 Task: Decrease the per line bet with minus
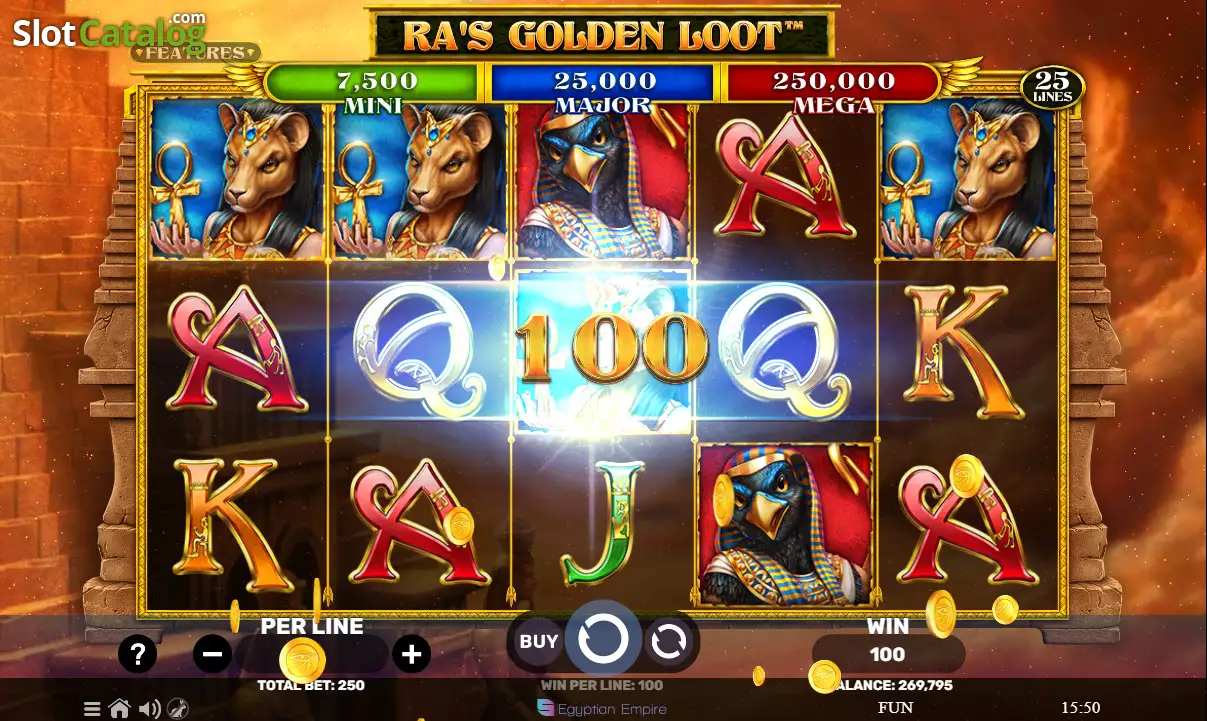(x=212, y=655)
